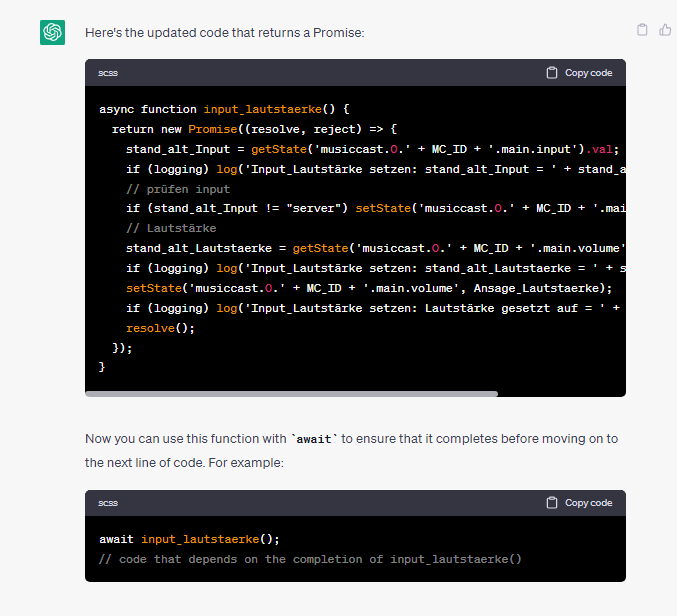Copy code of the Promise function block
Screen dimensions: 677x616
pyautogui.click(x=579, y=73)
